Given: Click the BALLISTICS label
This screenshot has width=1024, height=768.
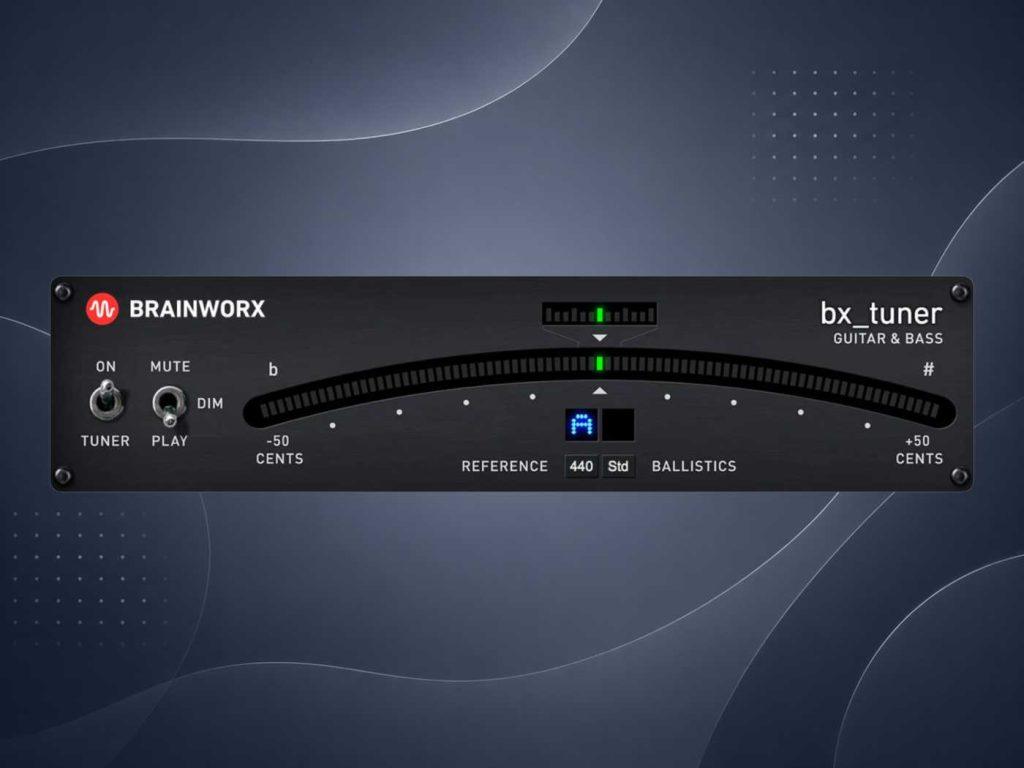Looking at the screenshot, I should [694, 466].
